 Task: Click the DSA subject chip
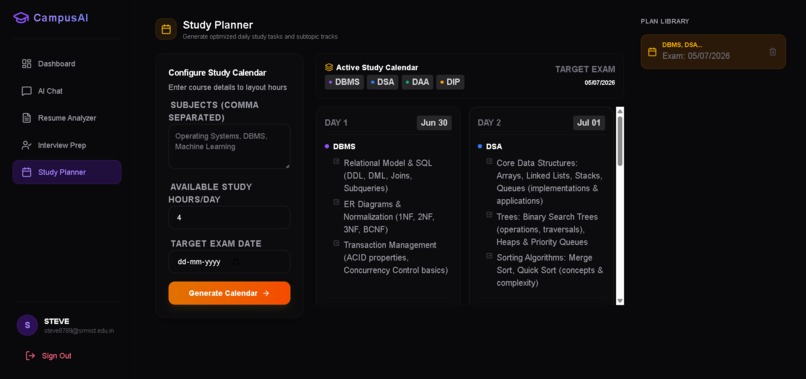(x=382, y=82)
